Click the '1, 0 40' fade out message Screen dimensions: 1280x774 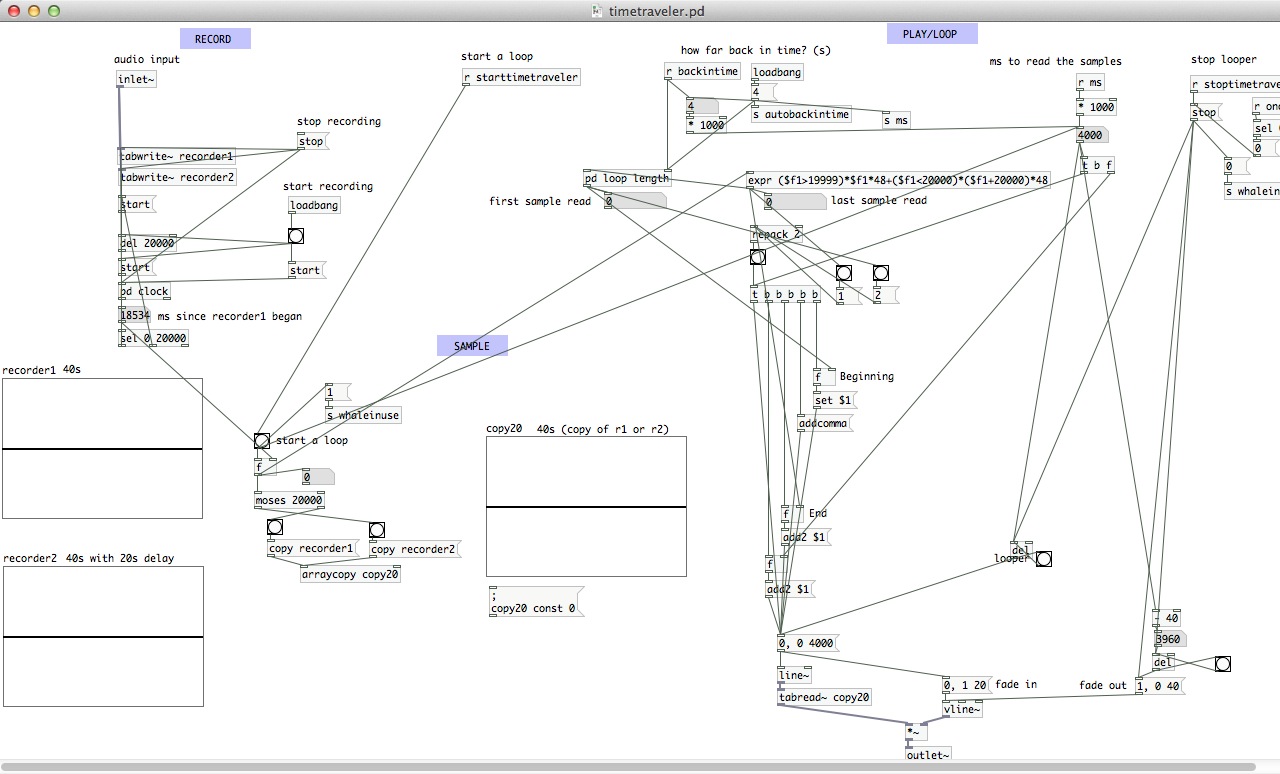[x=1158, y=686]
